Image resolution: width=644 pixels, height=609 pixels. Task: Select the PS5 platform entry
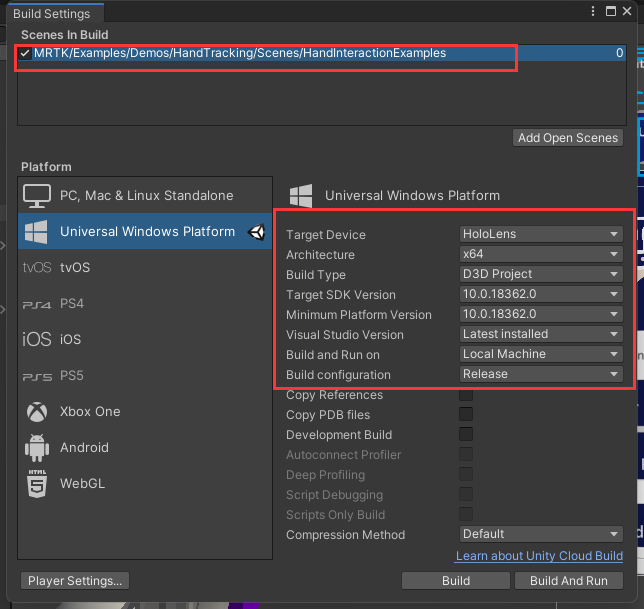145,375
